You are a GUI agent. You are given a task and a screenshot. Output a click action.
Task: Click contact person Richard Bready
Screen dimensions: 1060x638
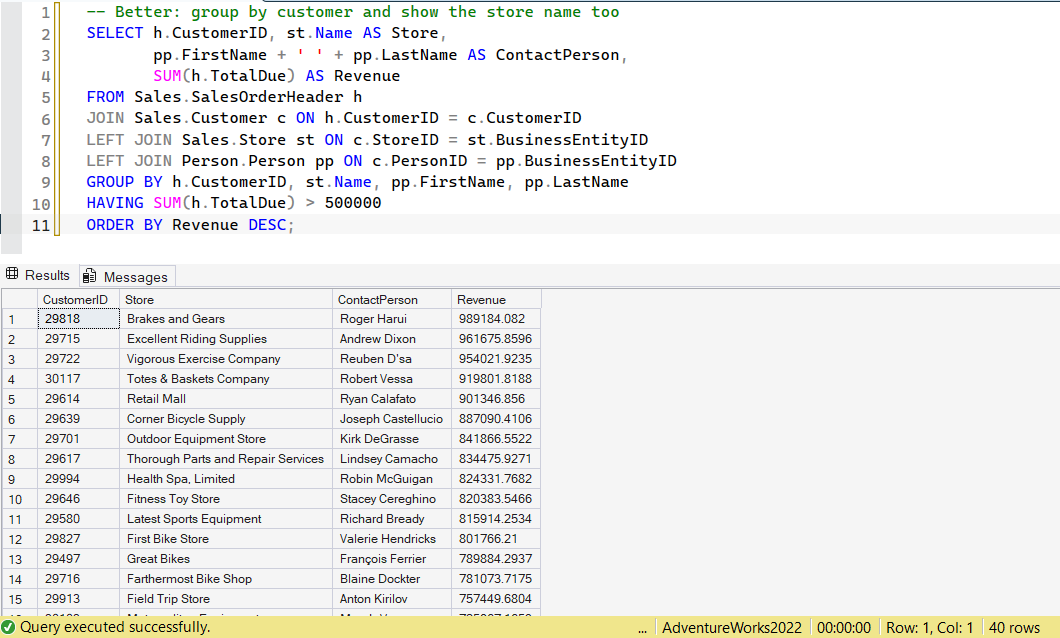click(391, 519)
